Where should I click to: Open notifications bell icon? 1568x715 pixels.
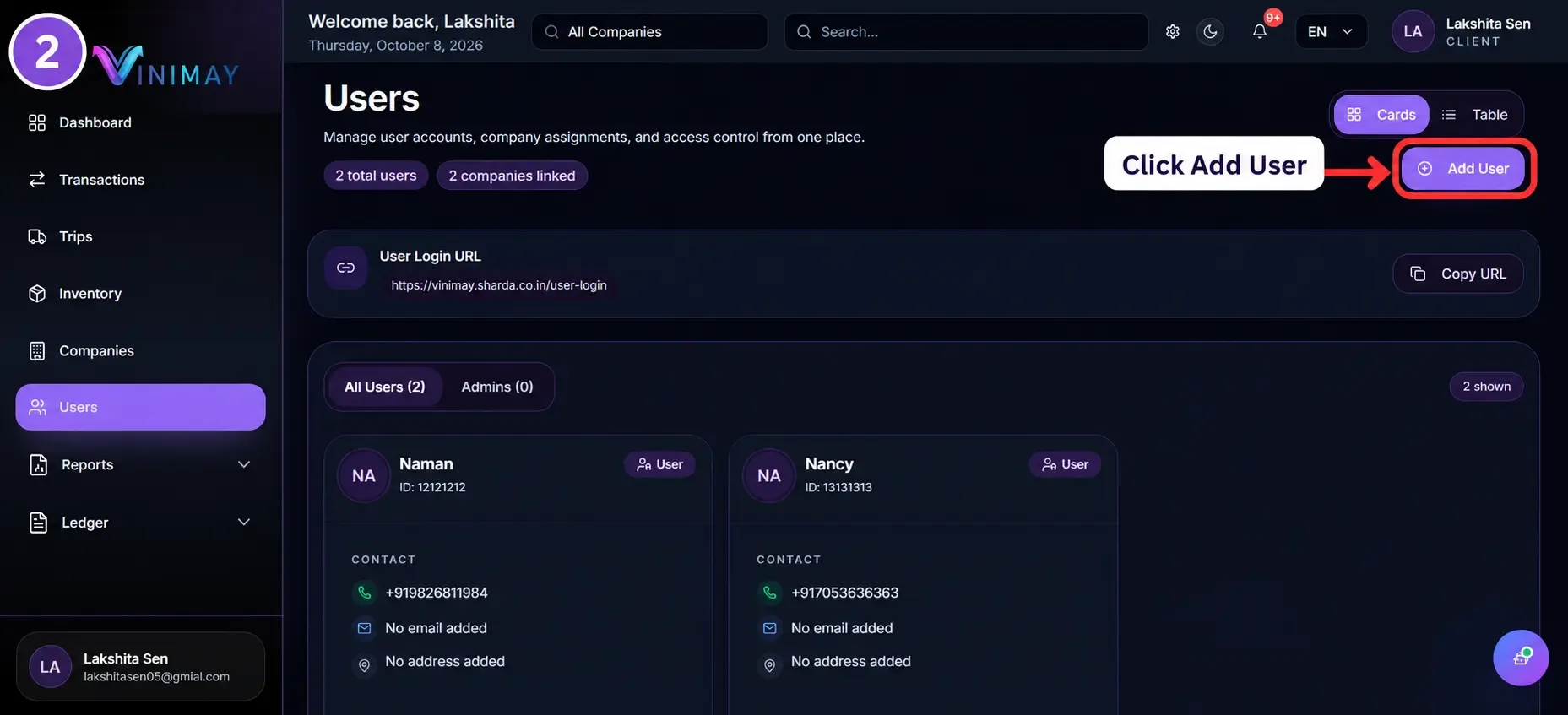click(1259, 32)
